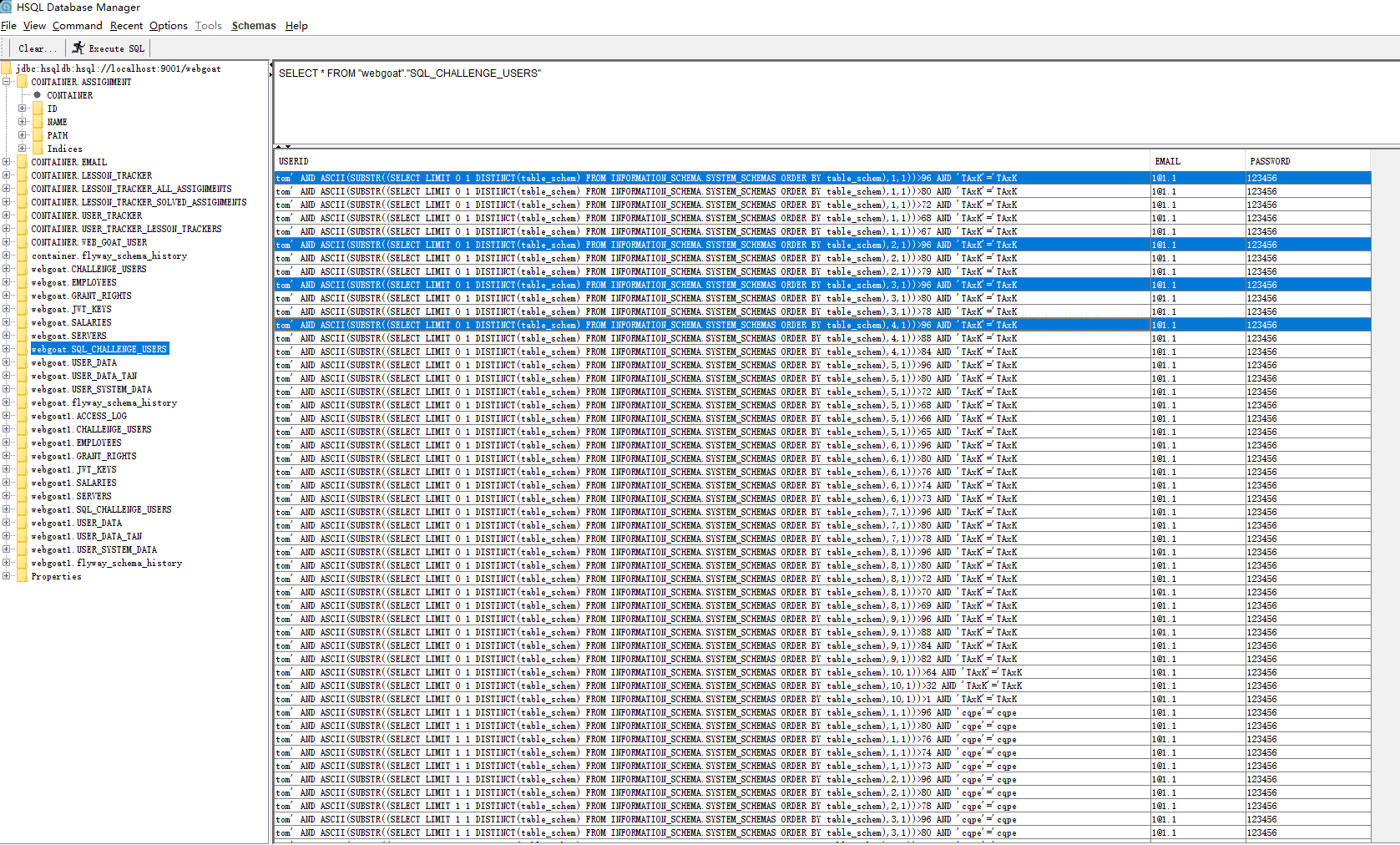The width and height of the screenshot is (1400, 845).
Task: Expand the webgoat.SQL_CHALLENGE_USERS table node
Action: click(7, 349)
